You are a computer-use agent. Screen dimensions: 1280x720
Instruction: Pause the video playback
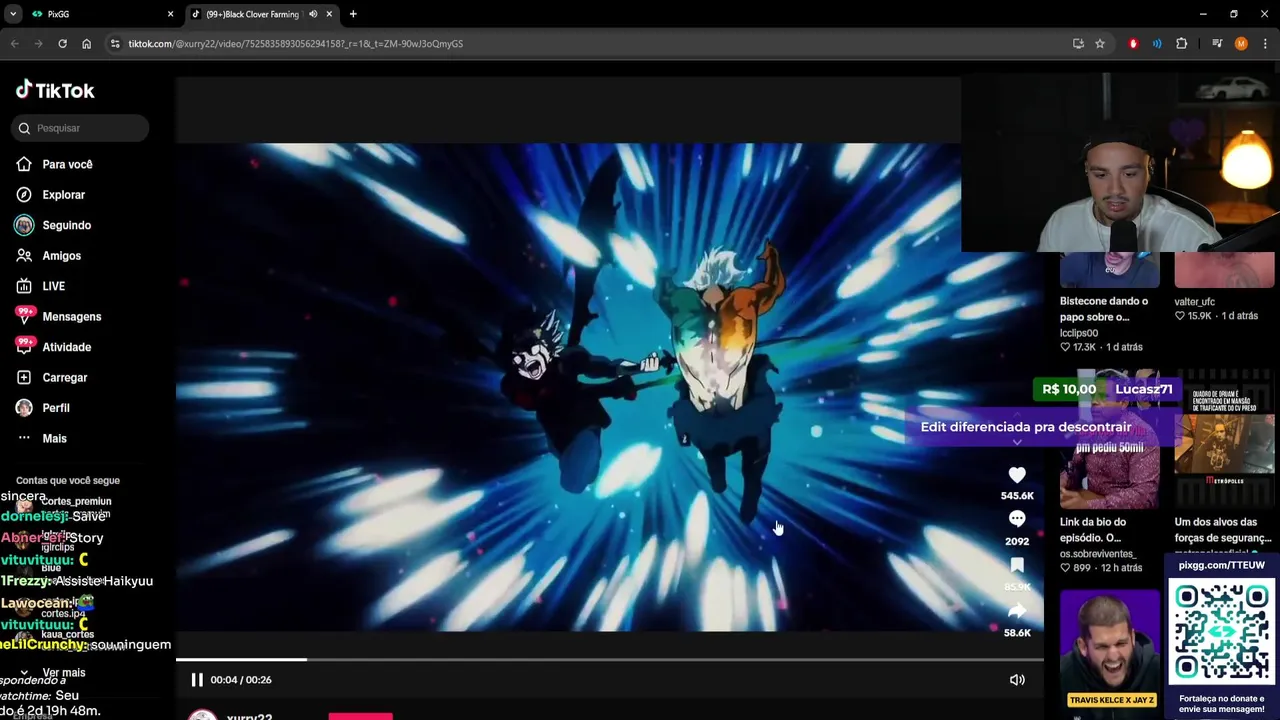197,680
